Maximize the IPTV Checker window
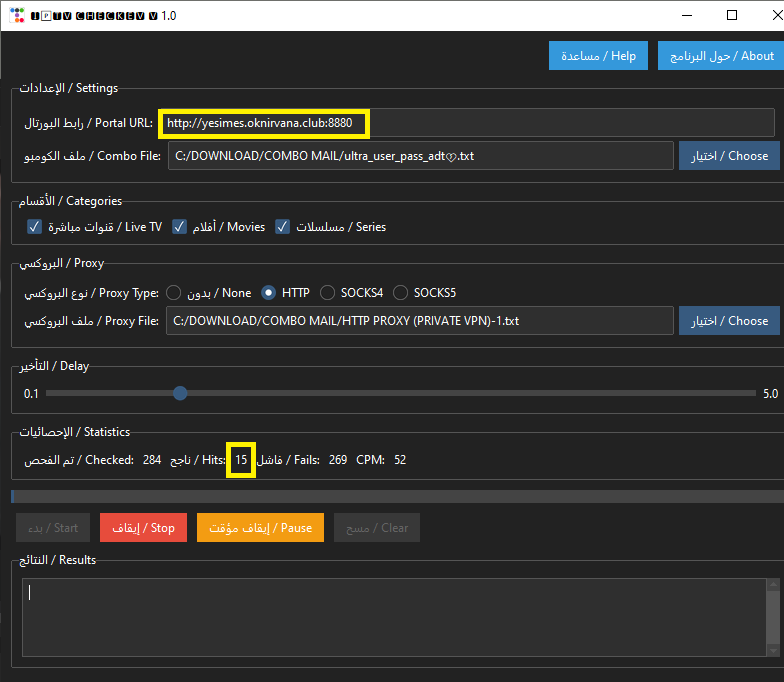Screen dimensions: 784x682 732,15
